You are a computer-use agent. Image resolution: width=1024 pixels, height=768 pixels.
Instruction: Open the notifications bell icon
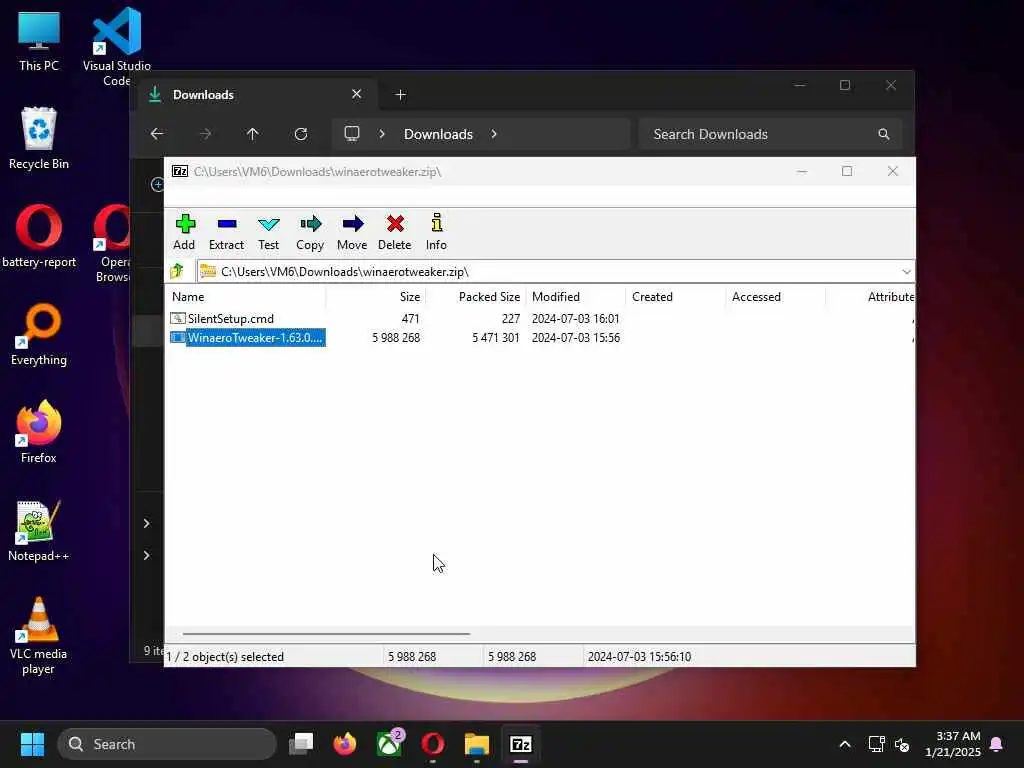coord(997,744)
